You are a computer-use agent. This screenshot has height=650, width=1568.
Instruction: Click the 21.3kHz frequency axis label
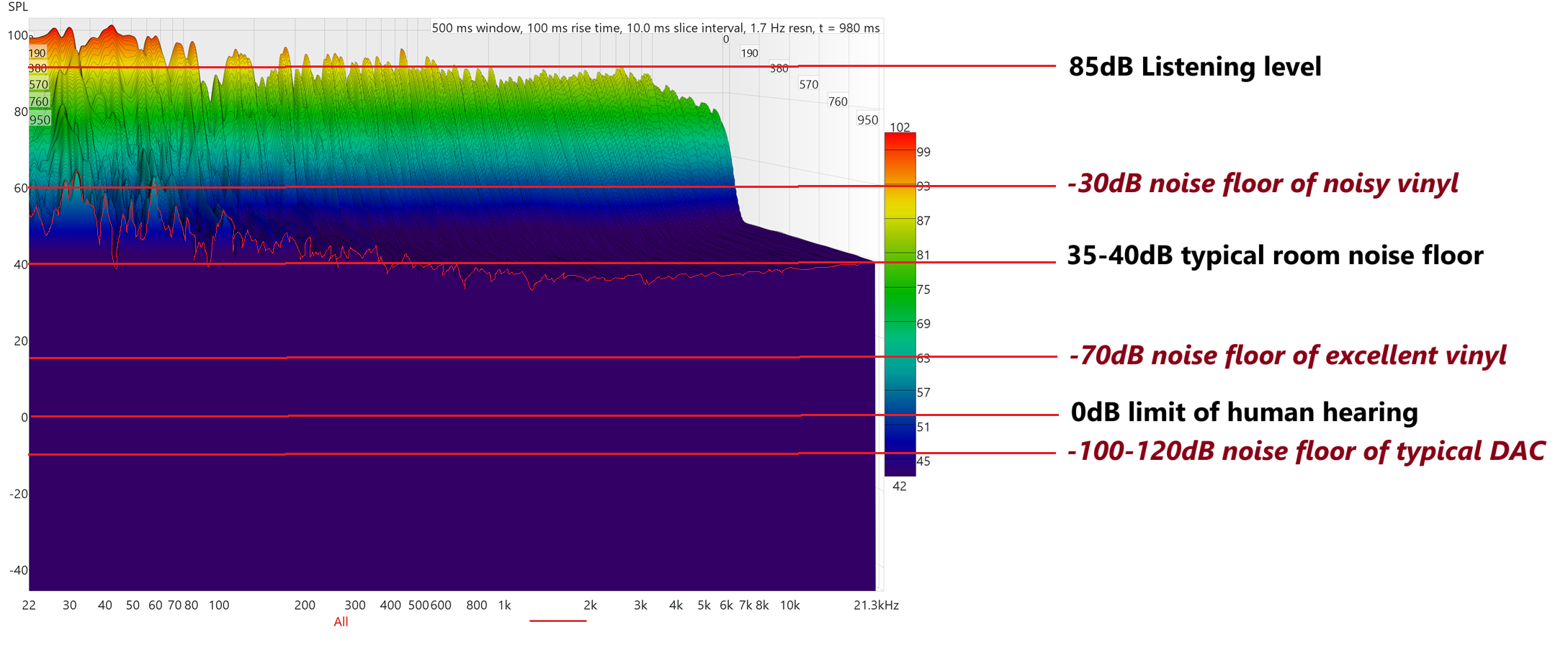(x=876, y=605)
